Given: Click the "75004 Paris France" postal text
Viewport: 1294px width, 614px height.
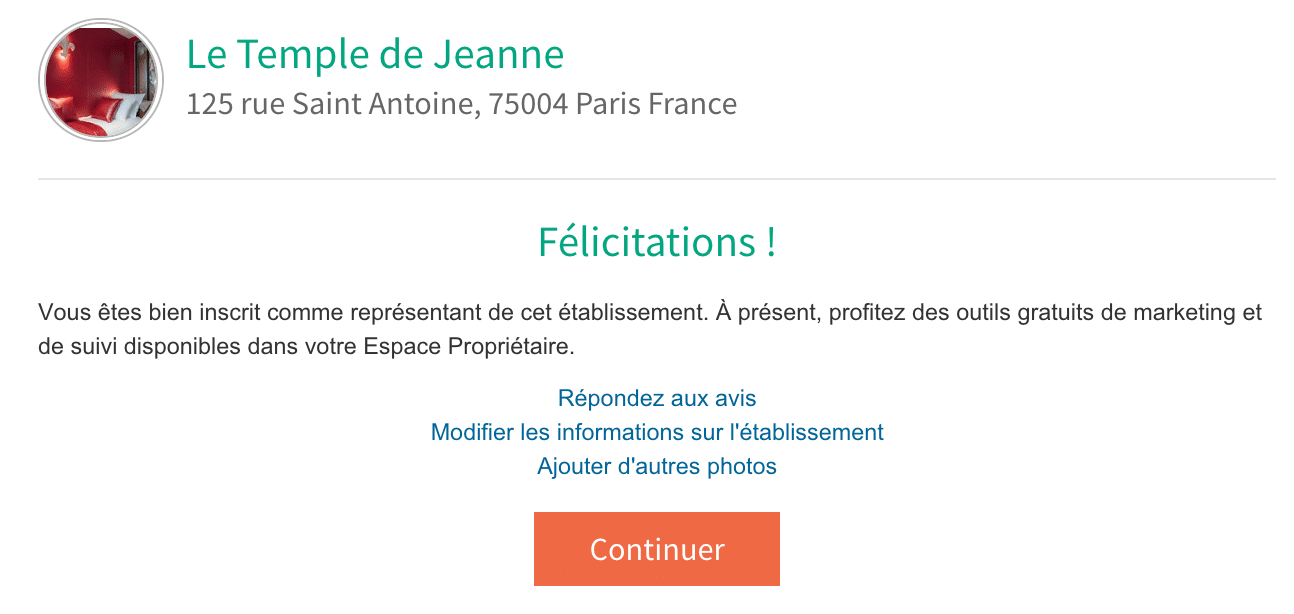Looking at the screenshot, I should click(612, 104).
